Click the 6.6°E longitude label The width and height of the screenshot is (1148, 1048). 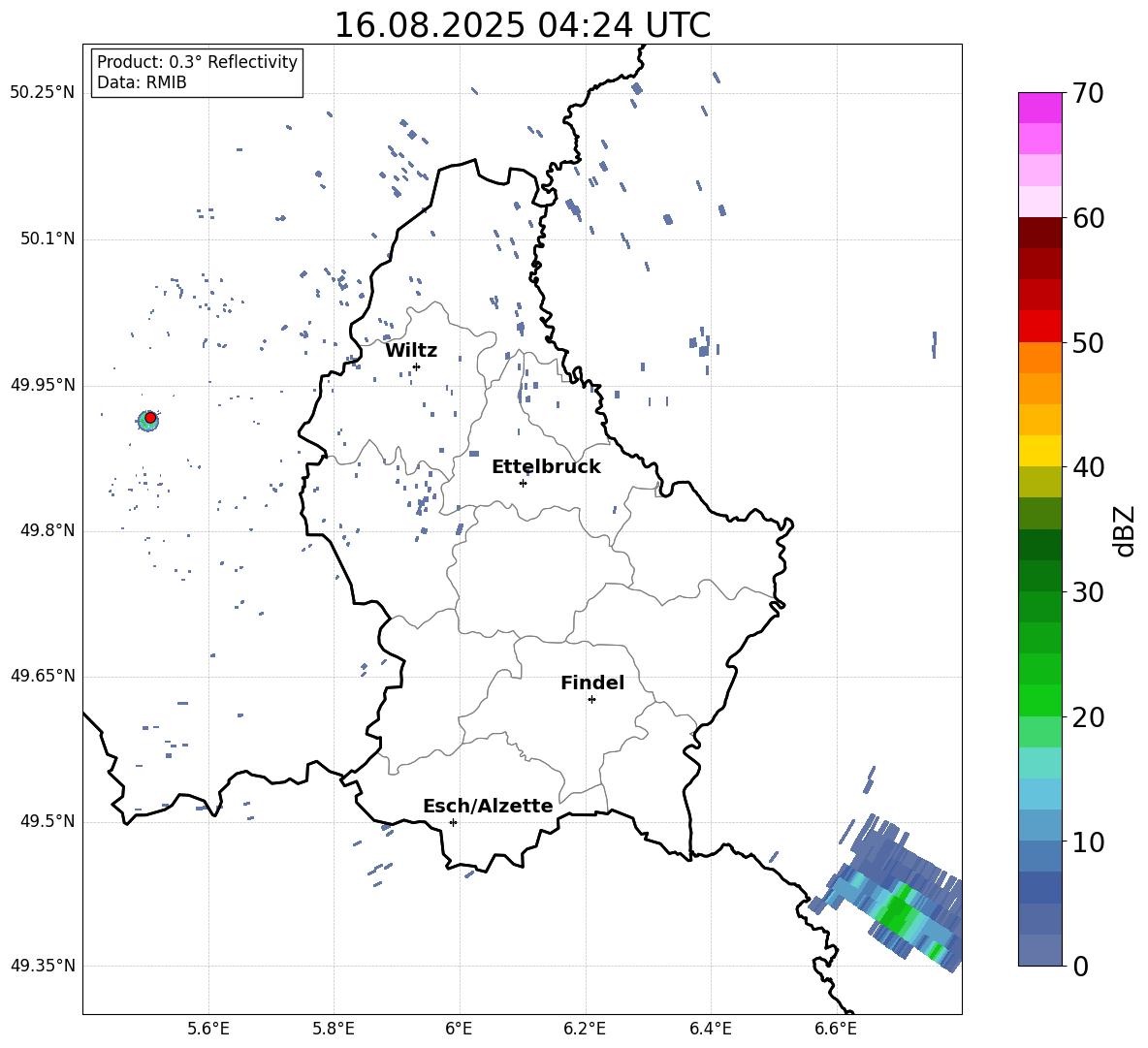pyautogui.click(x=836, y=1029)
